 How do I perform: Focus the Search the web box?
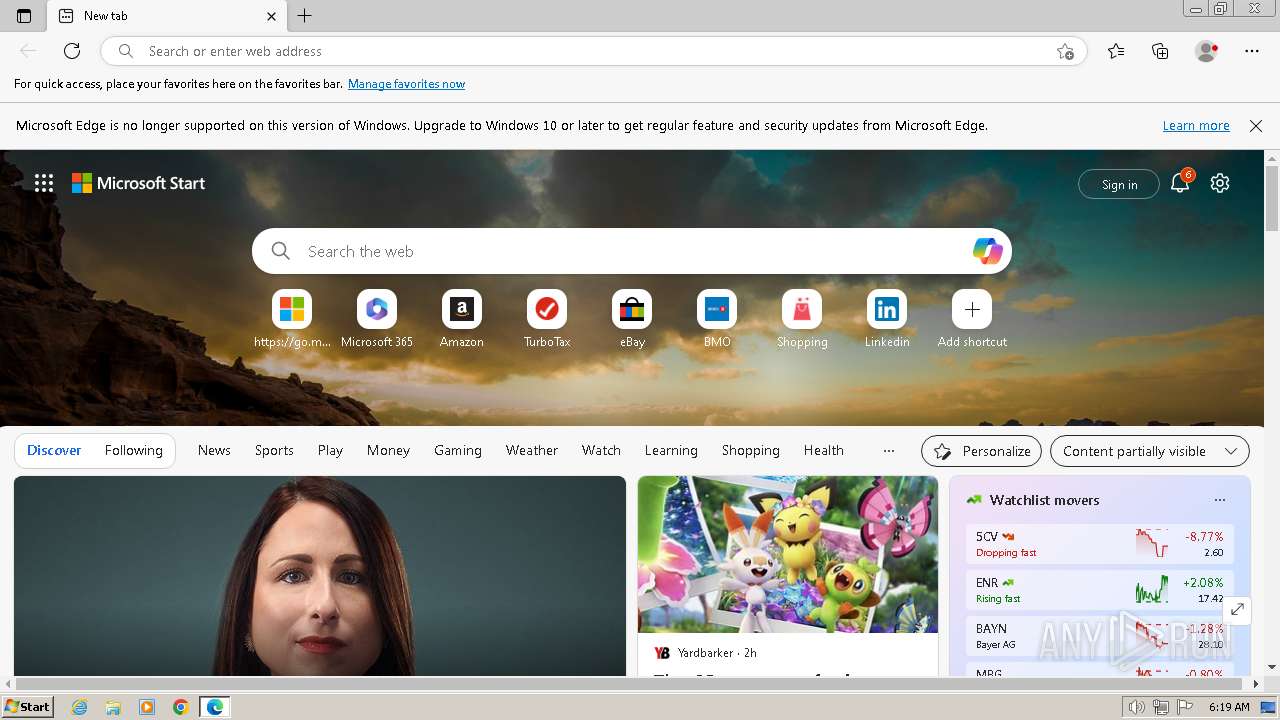click(632, 251)
